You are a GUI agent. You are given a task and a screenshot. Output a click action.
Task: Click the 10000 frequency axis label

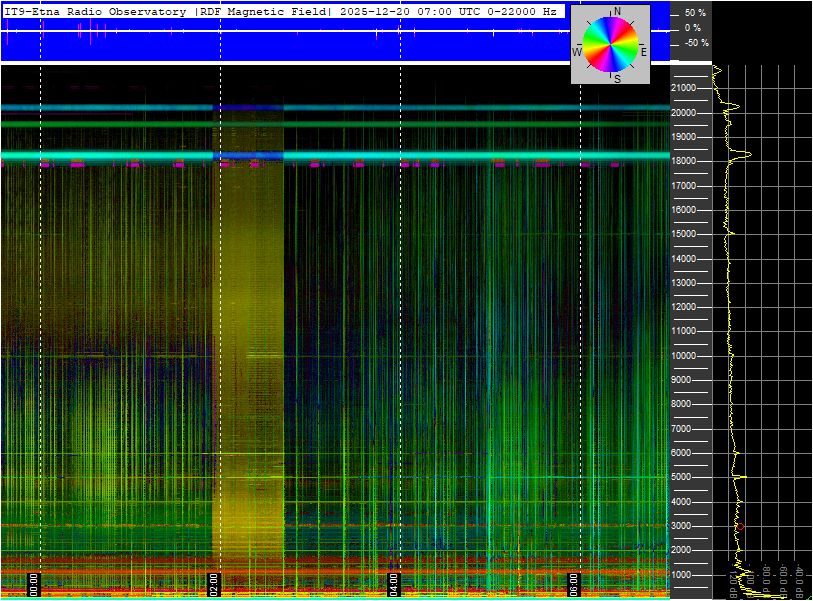pos(683,356)
